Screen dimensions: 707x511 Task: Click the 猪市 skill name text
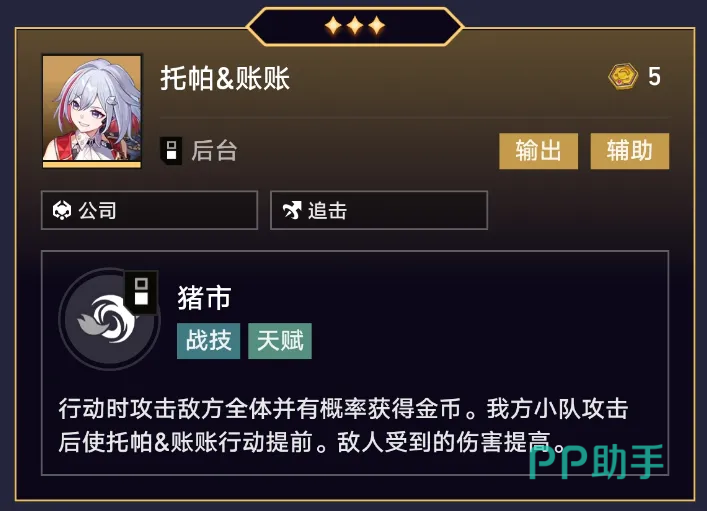204,298
